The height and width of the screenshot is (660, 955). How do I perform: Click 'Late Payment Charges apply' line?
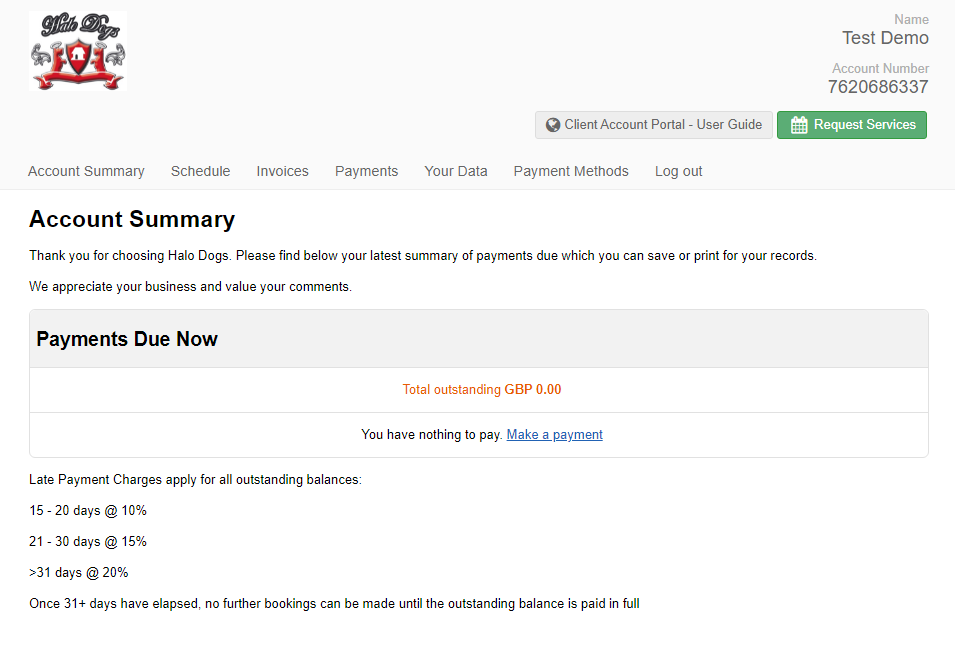(196, 480)
